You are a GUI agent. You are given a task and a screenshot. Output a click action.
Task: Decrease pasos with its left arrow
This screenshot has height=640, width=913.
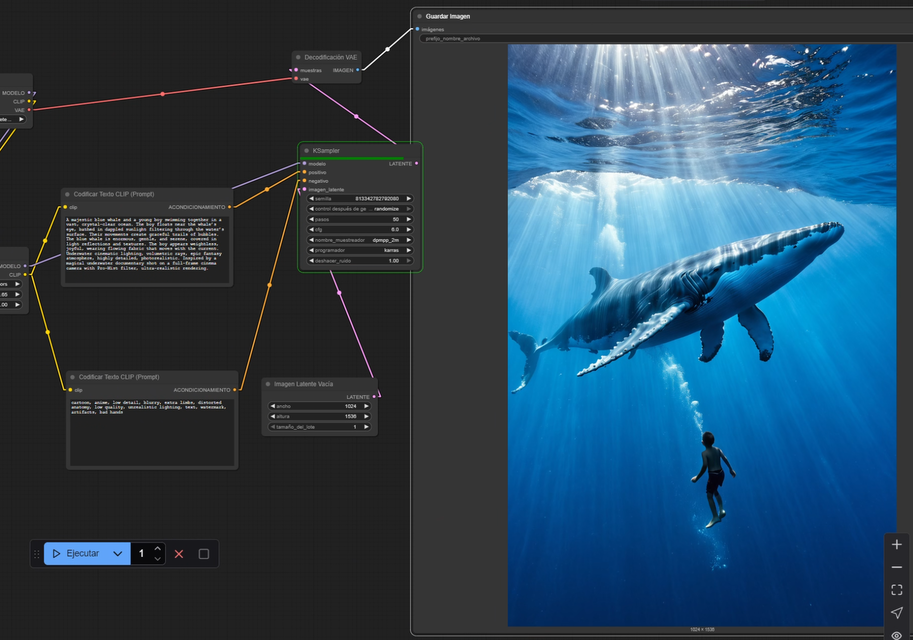tap(312, 220)
